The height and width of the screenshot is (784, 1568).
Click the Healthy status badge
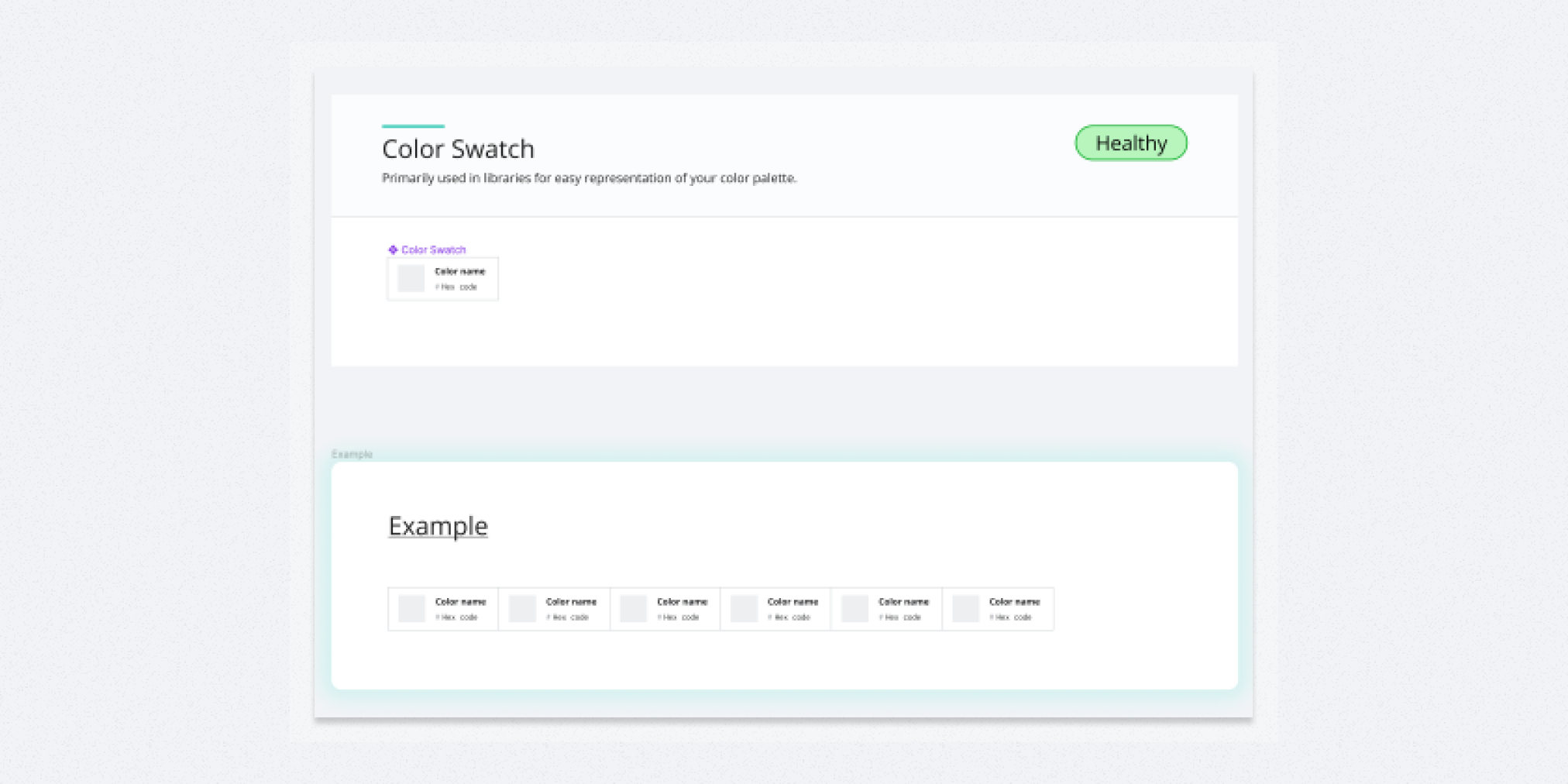1130,143
